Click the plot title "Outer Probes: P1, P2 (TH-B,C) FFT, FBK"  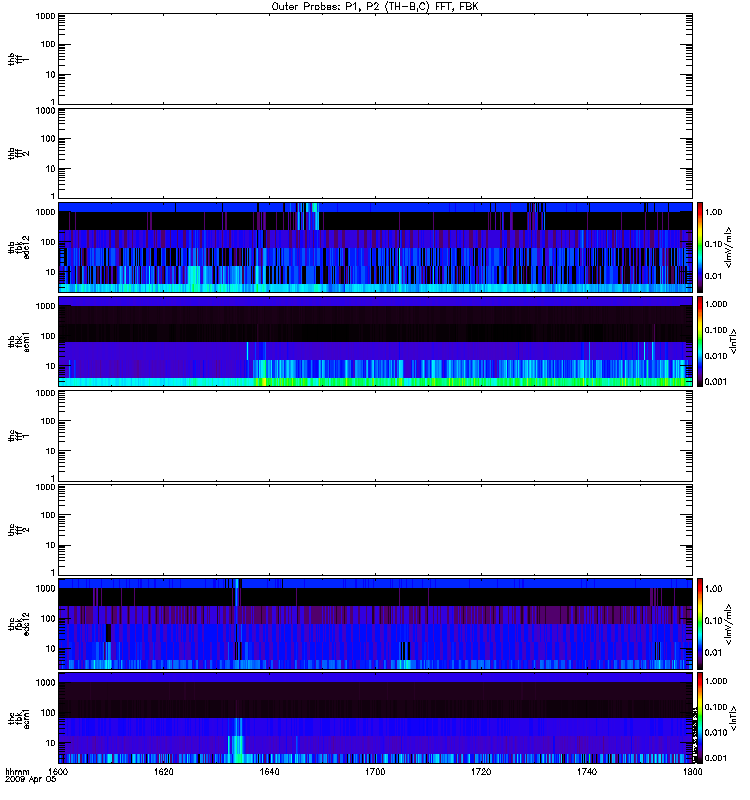click(375, 7)
